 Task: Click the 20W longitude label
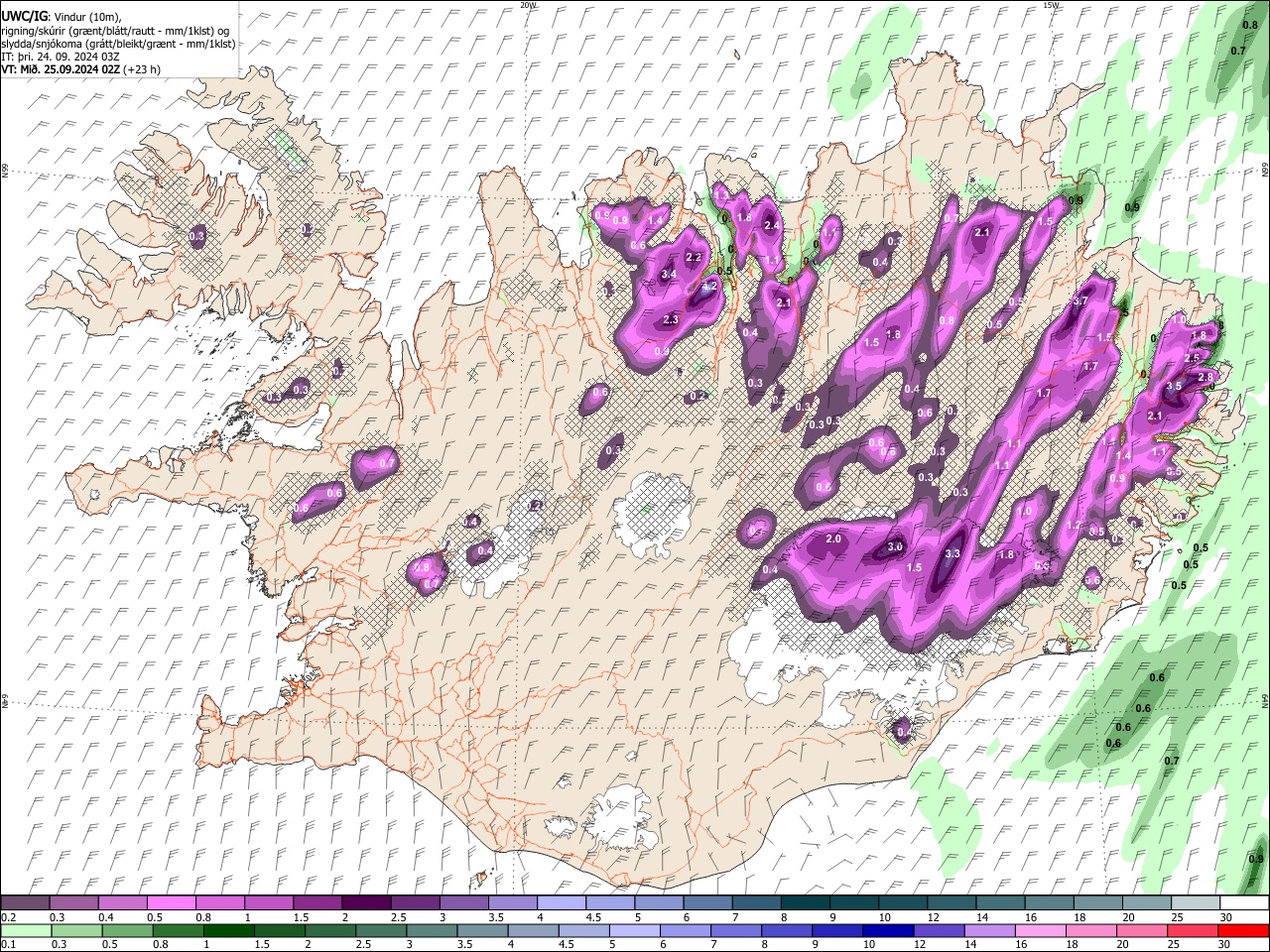pyautogui.click(x=528, y=5)
